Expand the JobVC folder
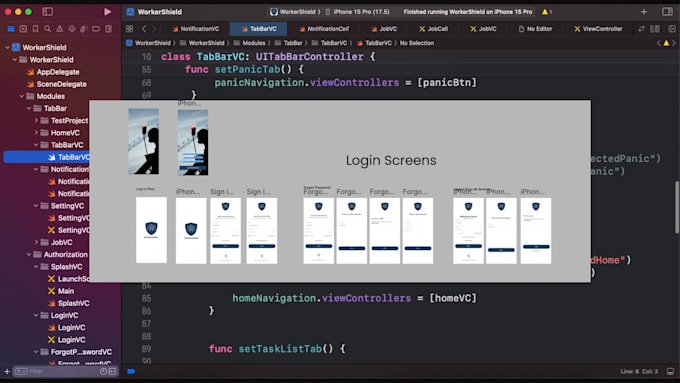680x383 pixels. coord(36,242)
